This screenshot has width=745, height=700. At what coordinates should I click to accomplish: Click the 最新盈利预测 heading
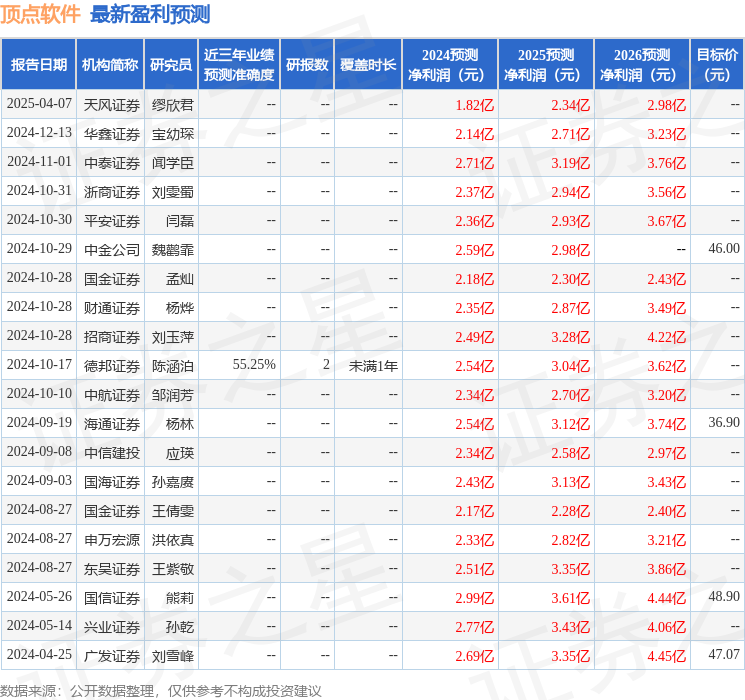[x=150, y=14]
